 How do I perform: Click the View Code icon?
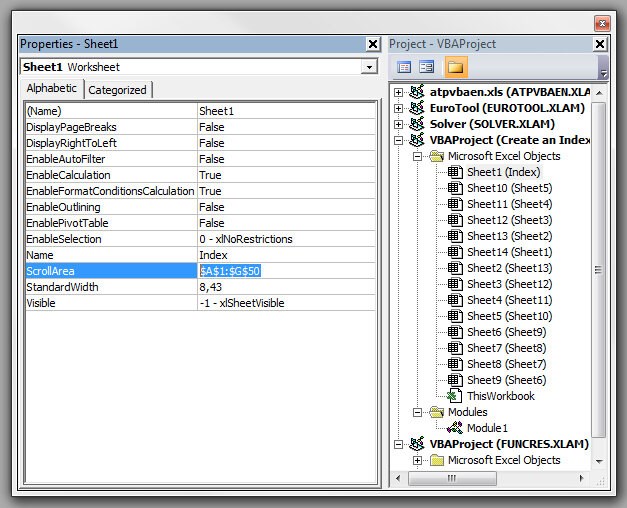pos(404,67)
